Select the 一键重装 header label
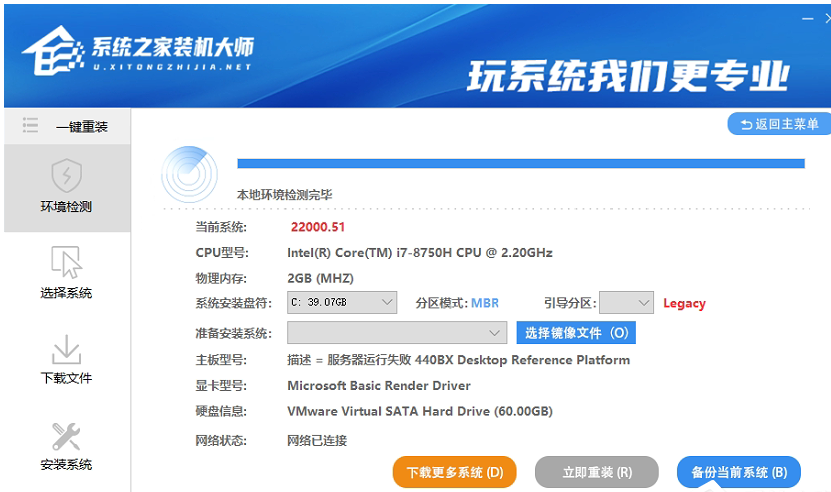This screenshot has width=831, height=492. pos(81,127)
